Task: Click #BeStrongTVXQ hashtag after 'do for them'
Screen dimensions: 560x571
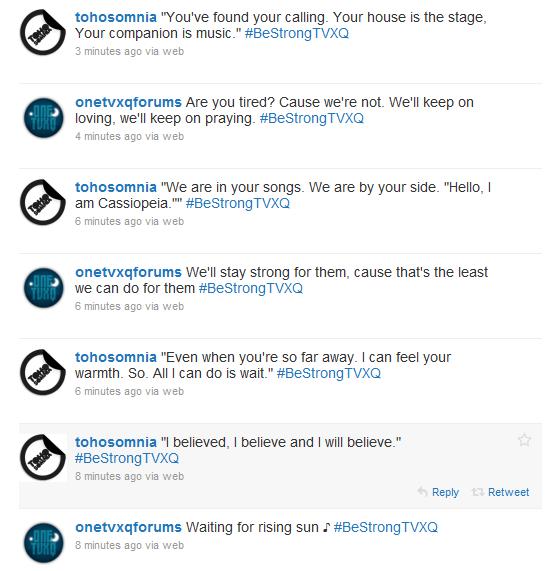Action: click(251, 288)
